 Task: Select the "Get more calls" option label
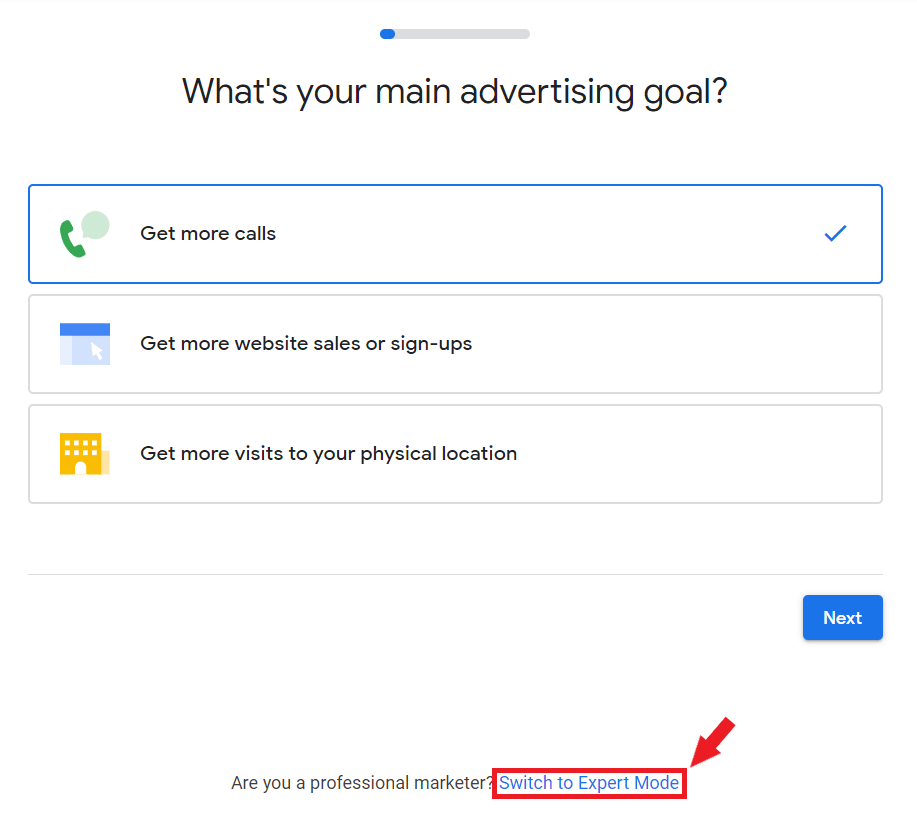pyautogui.click(x=208, y=234)
